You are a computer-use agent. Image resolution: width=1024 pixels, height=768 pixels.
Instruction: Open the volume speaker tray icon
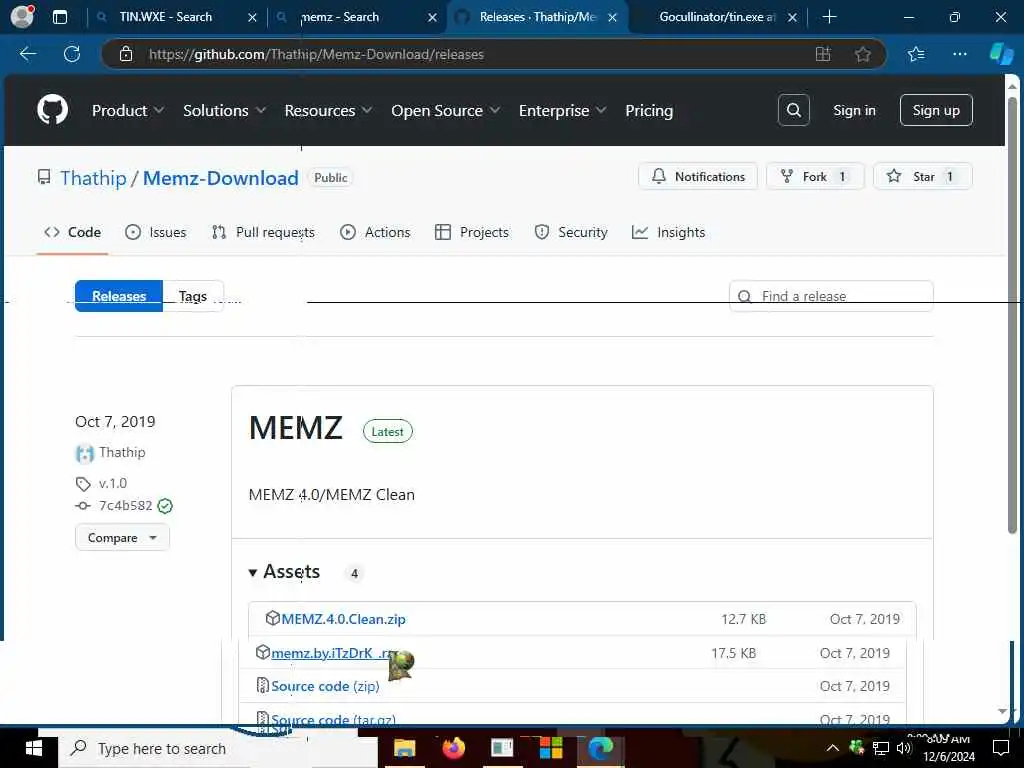tap(904, 748)
